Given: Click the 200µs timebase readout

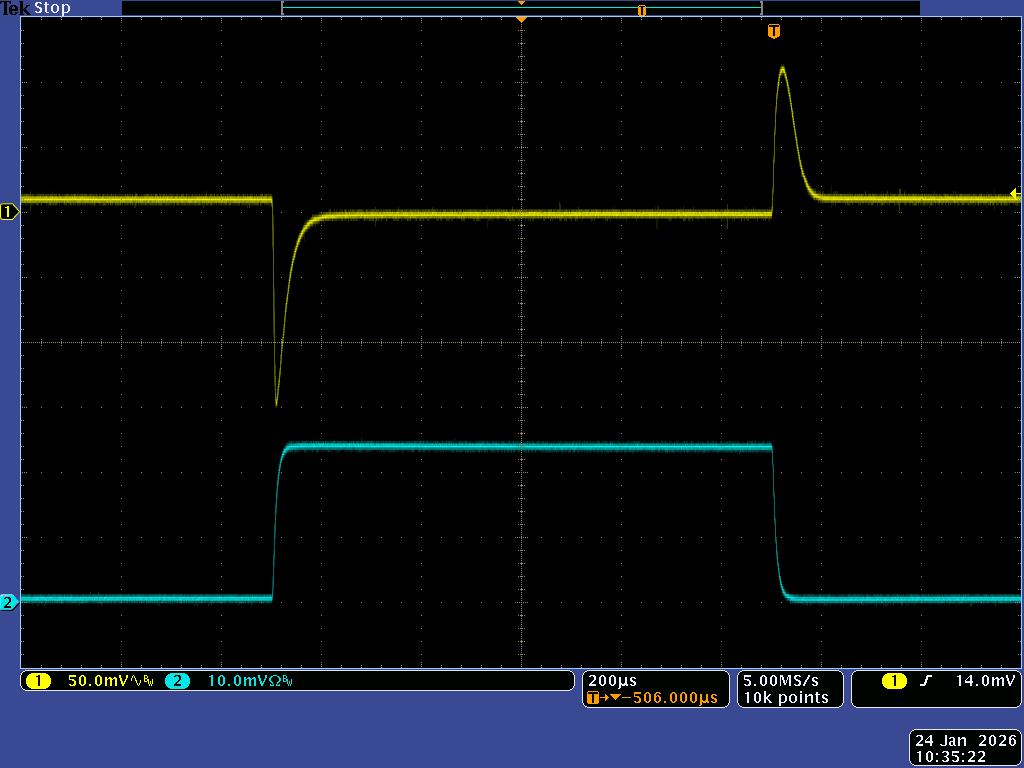Looking at the screenshot, I should coord(613,680).
